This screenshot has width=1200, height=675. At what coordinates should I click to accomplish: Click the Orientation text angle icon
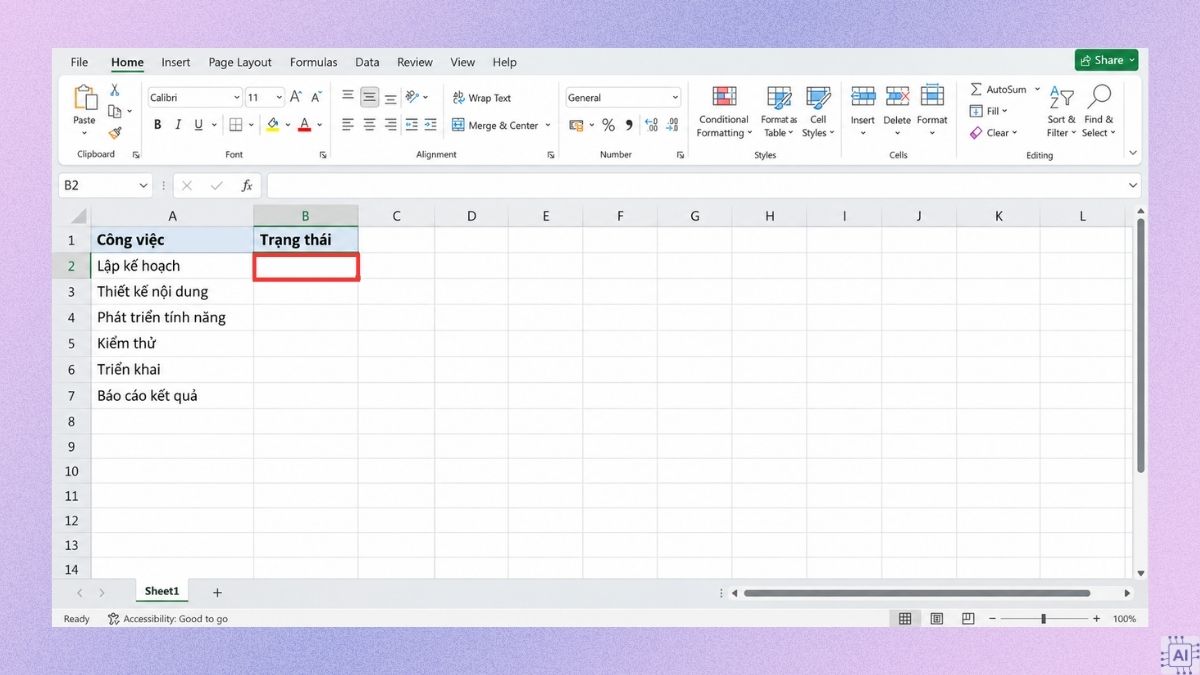click(x=414, y=97)
